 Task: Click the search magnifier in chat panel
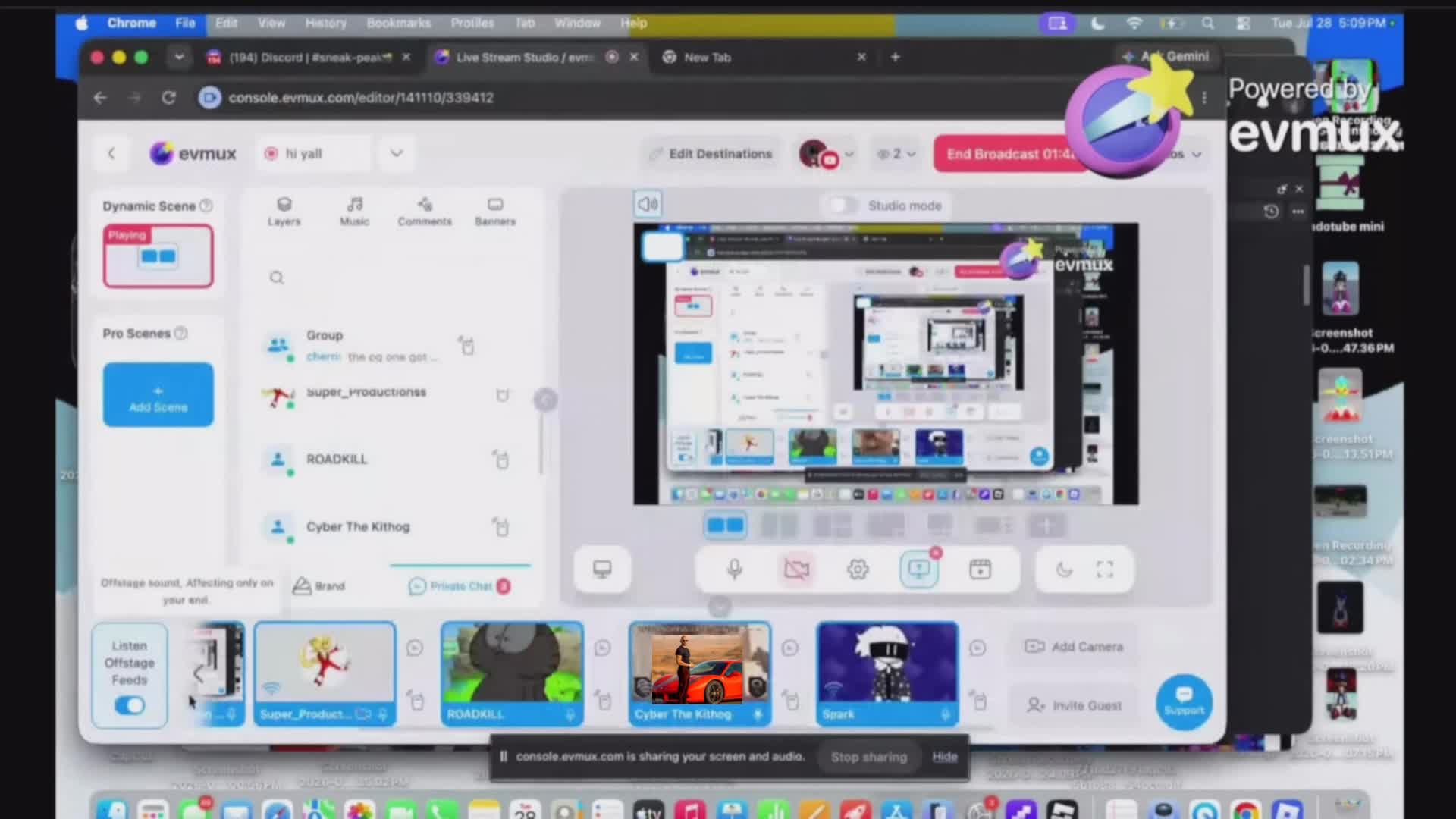point(277,278)
